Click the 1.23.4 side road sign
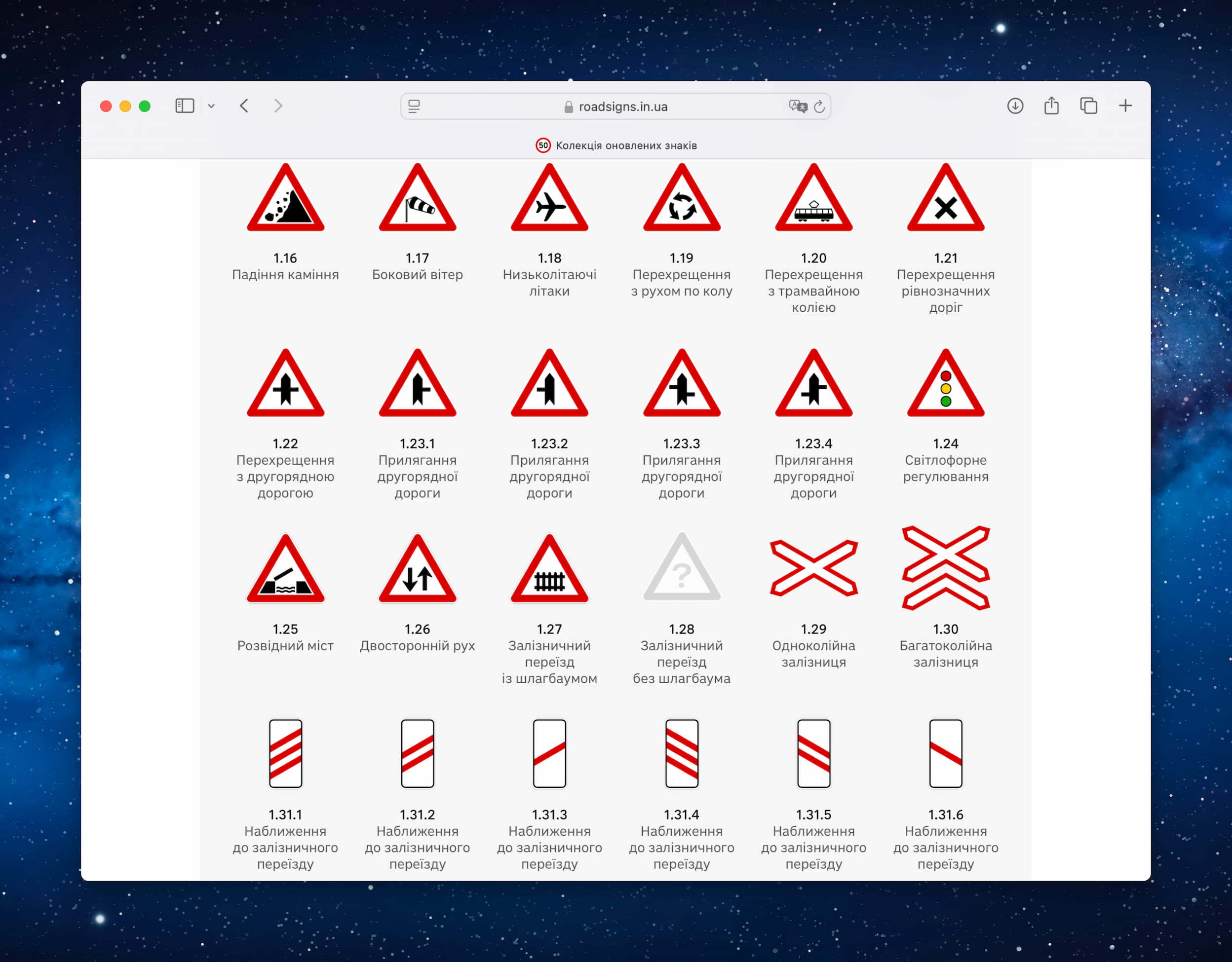This screenshot has height=962, width=1232. (813, 383)
